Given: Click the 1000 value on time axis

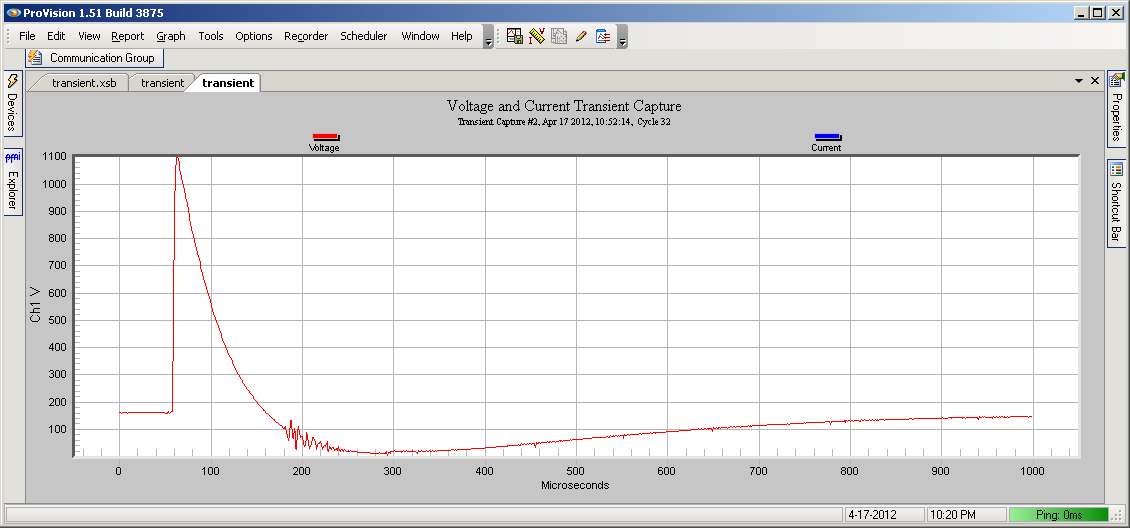Looking at the screenshot, I should pyautogui.click(x=1033, y=471).
